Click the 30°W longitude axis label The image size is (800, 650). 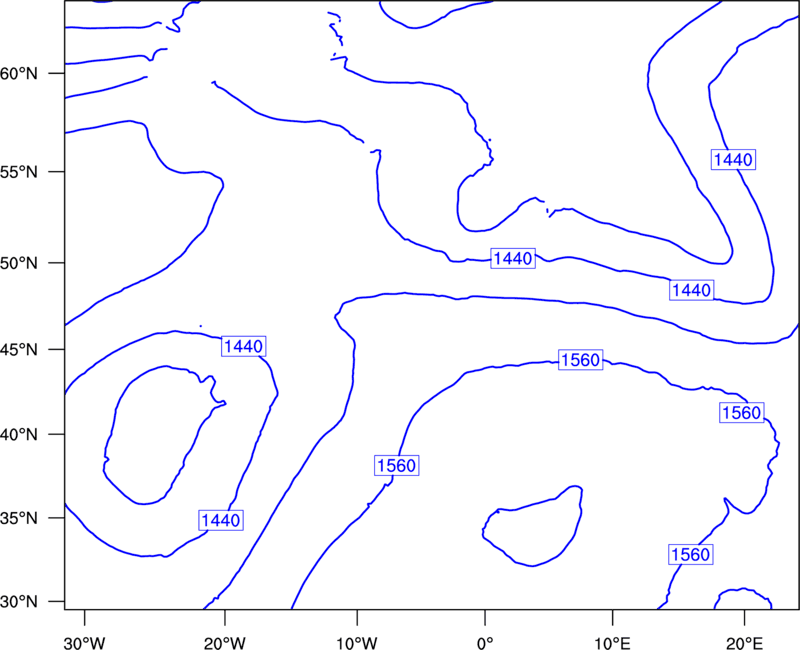[85, 643]
